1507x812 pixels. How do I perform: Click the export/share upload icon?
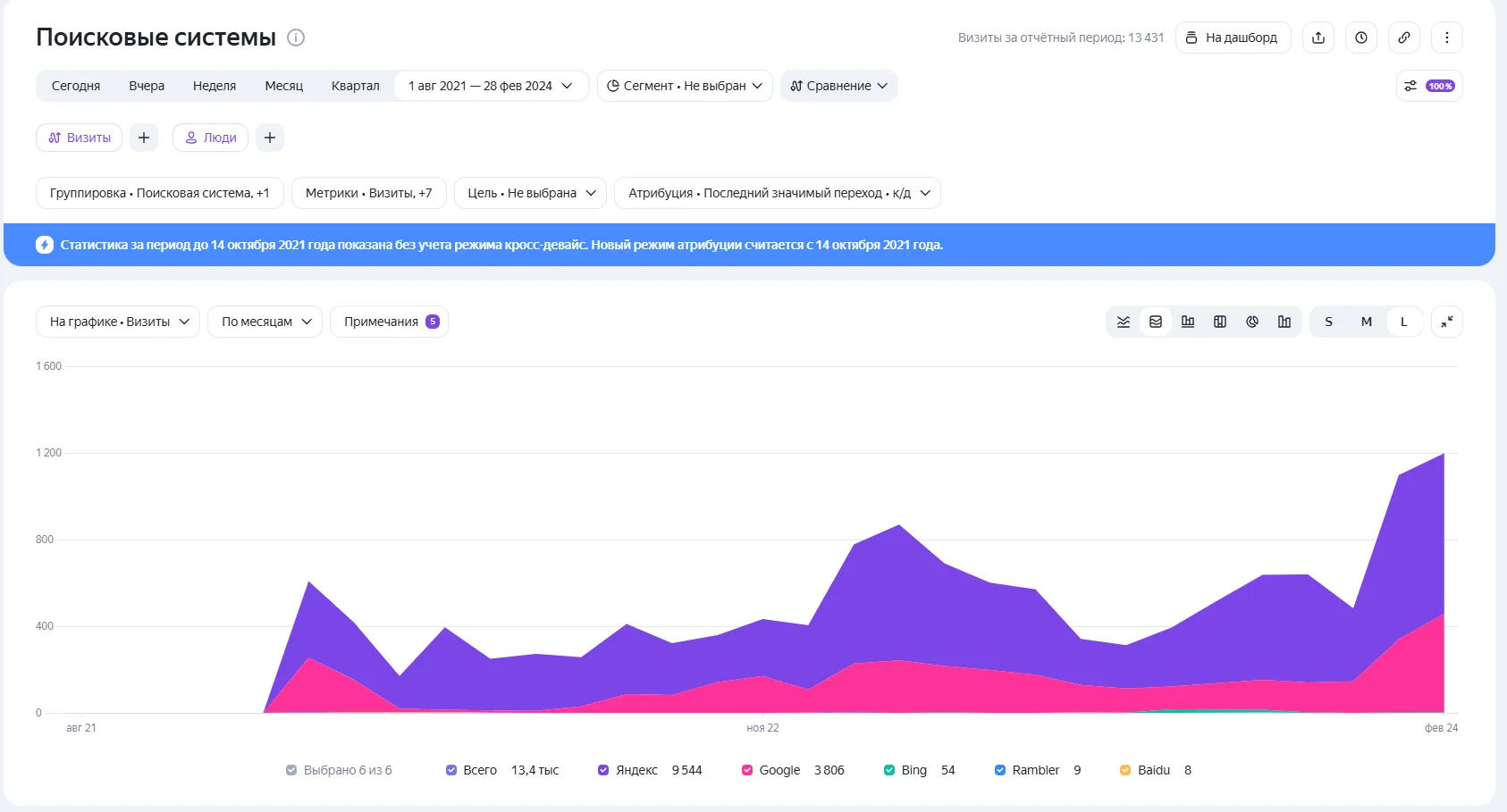tap(1318, 38)
